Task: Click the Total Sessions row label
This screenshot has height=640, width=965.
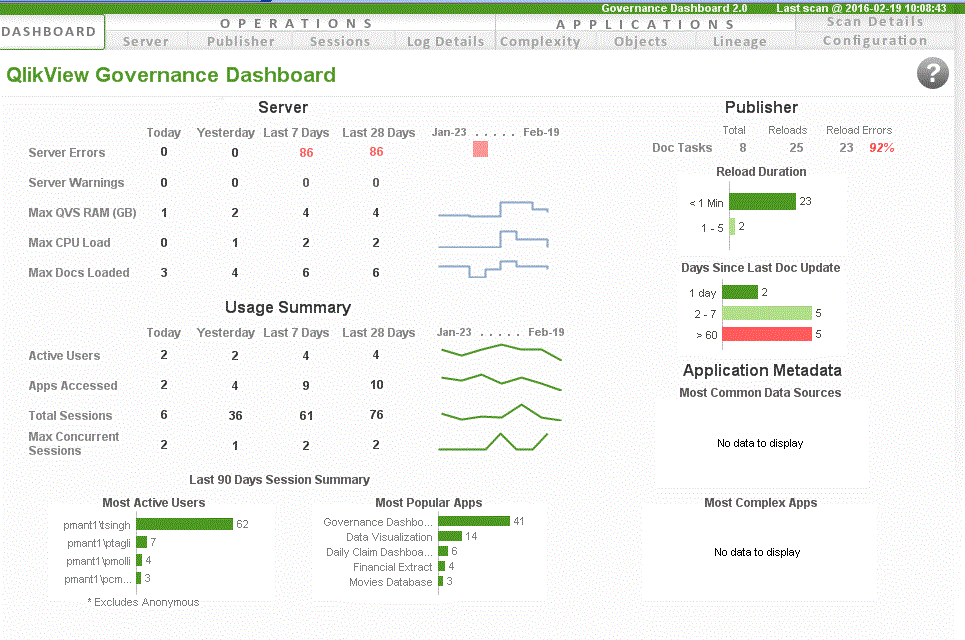Action: coord(70,415)
